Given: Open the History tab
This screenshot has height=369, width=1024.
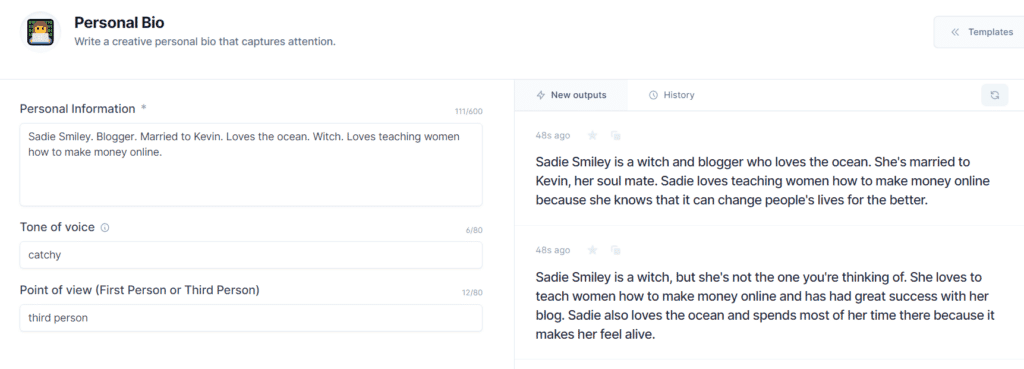Looking at the screenshot, I should click(x=671, y=95).
